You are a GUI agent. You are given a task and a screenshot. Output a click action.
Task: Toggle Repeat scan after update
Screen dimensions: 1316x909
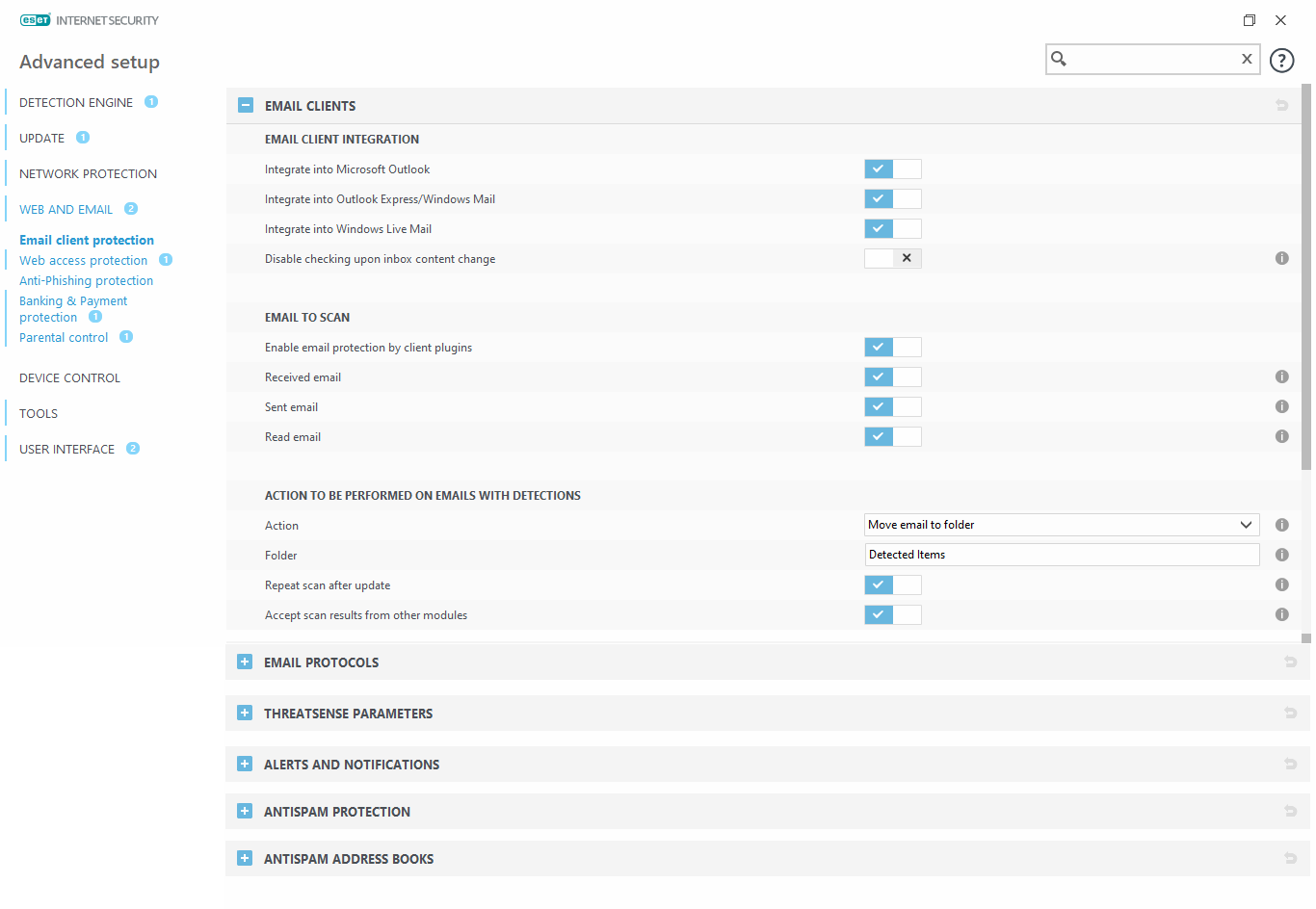(893, 585)
